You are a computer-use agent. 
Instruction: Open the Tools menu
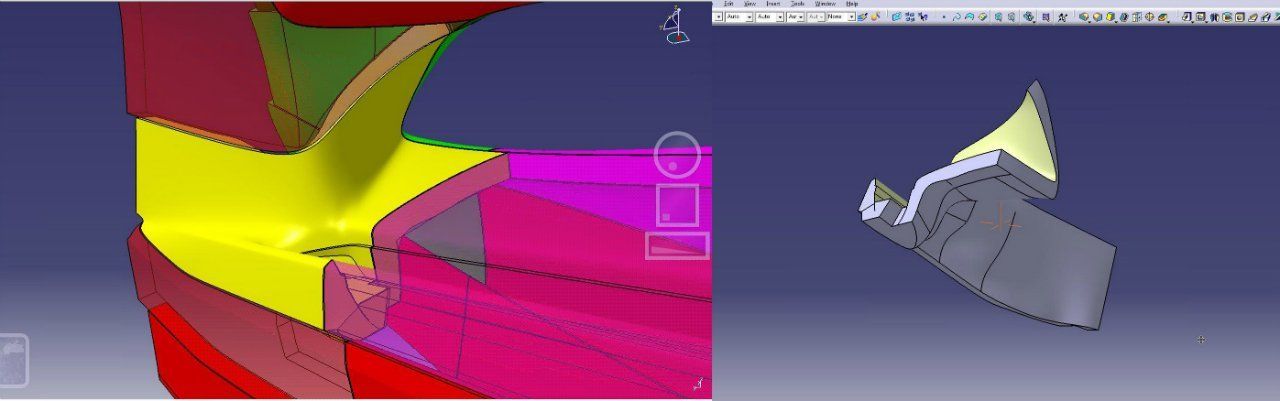pyautogui.click(x=797, y=4)
